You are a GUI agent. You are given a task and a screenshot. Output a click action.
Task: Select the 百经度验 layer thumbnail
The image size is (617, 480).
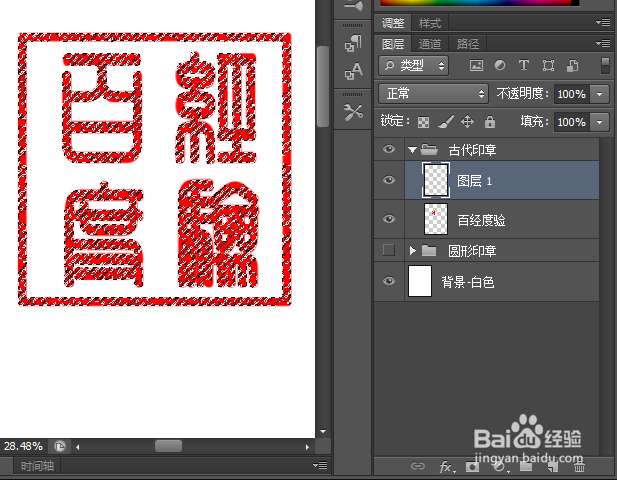click(436, 219)
